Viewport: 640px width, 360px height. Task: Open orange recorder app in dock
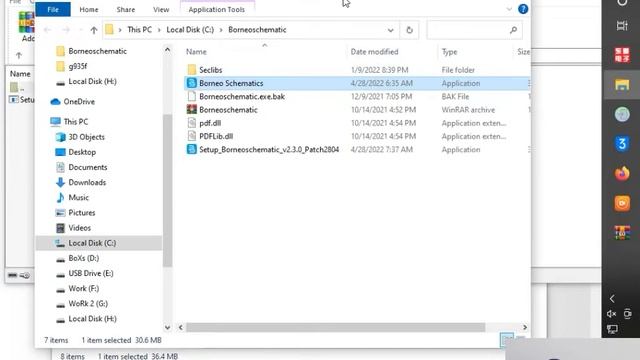click(622, 203)
